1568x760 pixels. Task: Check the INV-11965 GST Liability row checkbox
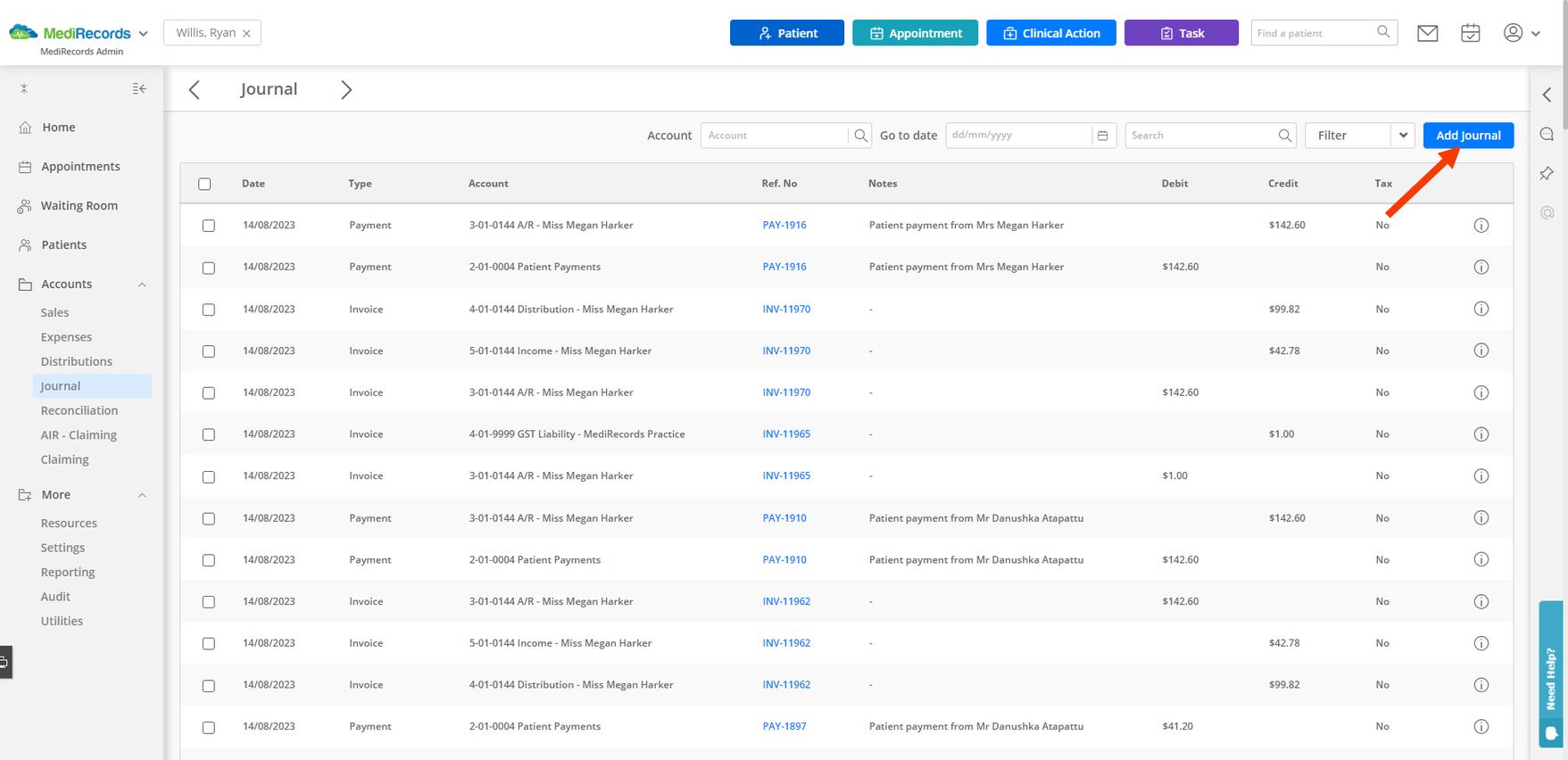[209, 434]
